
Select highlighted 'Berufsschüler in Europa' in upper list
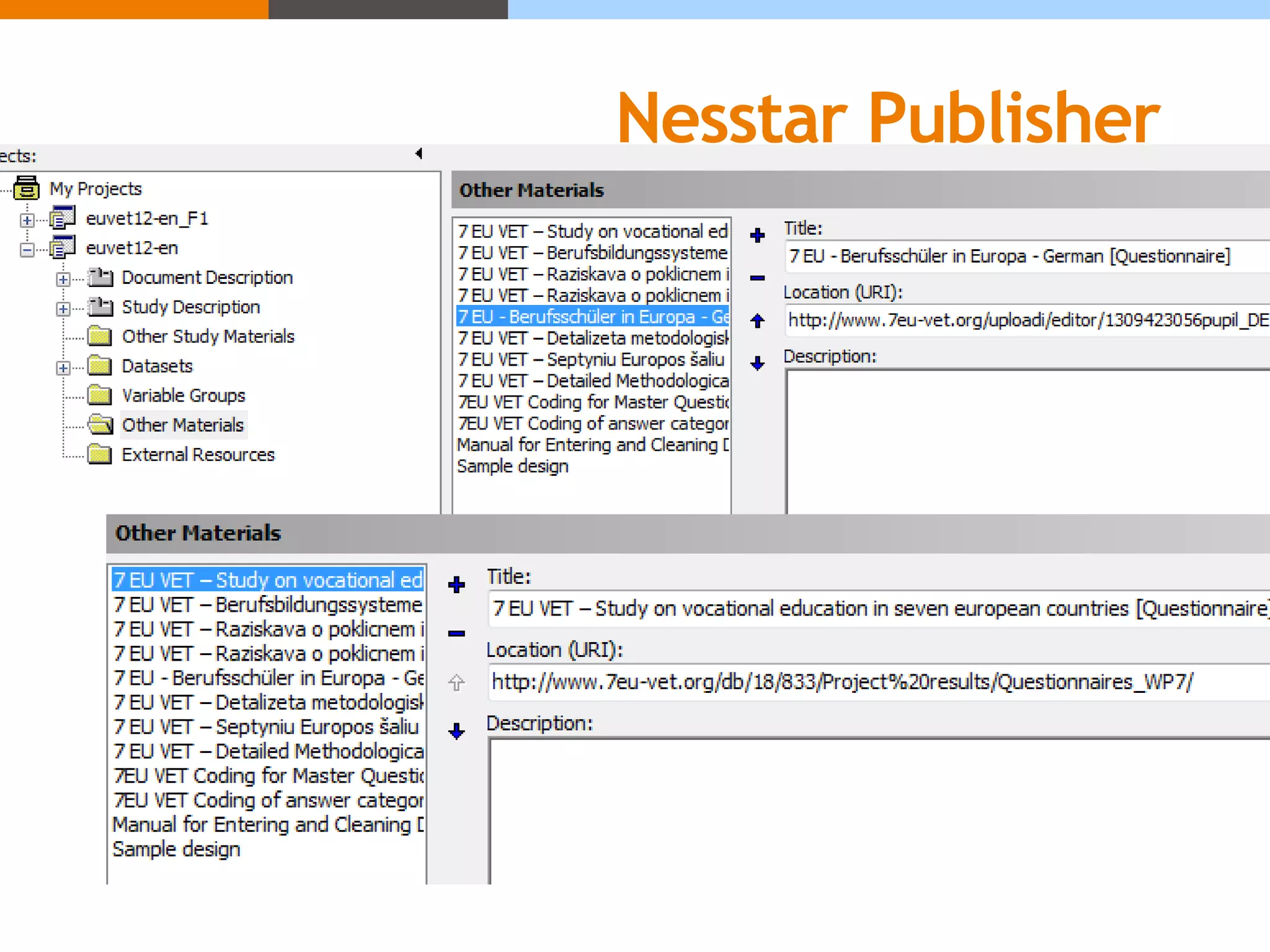593,317
